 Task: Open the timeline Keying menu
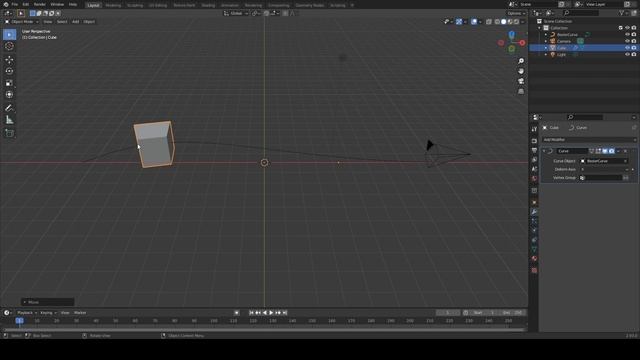coord(48,313)
